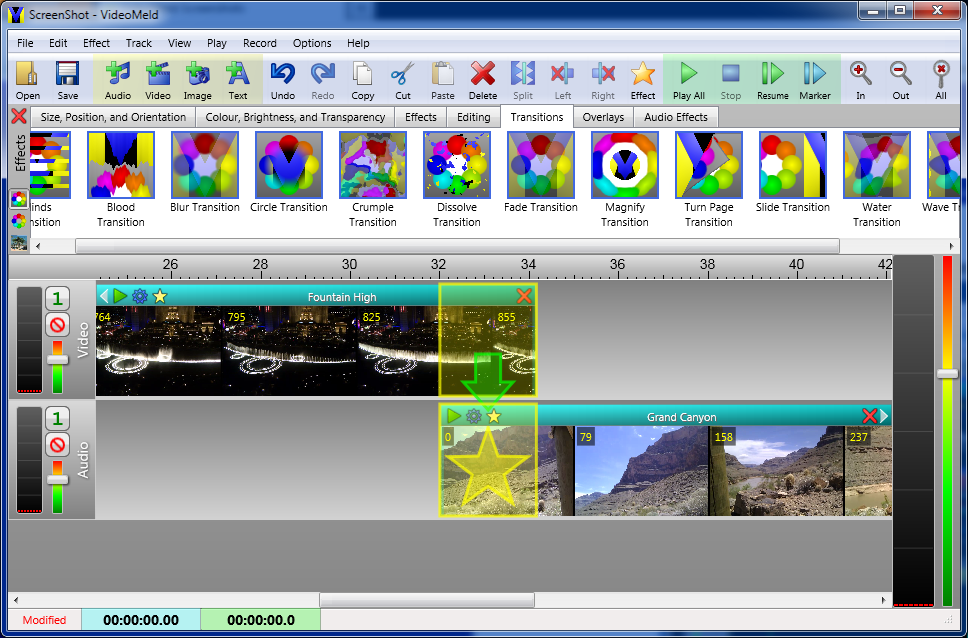968x638 pixels.
Task: Click the master volume slider on right
Action: click(948, 374)
